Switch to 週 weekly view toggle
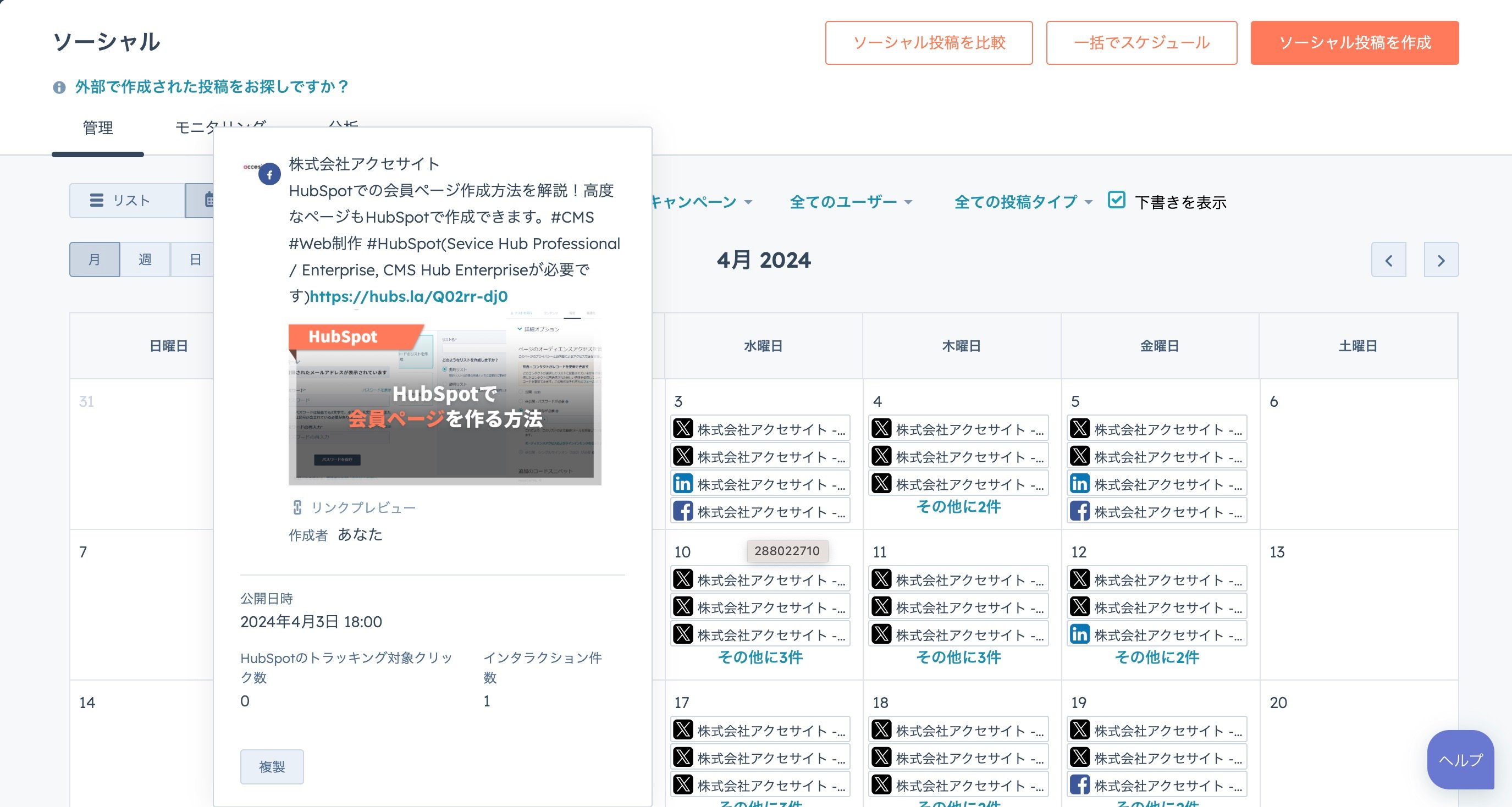The height and width of the screenshot is (807, 1512). point(145,259)
